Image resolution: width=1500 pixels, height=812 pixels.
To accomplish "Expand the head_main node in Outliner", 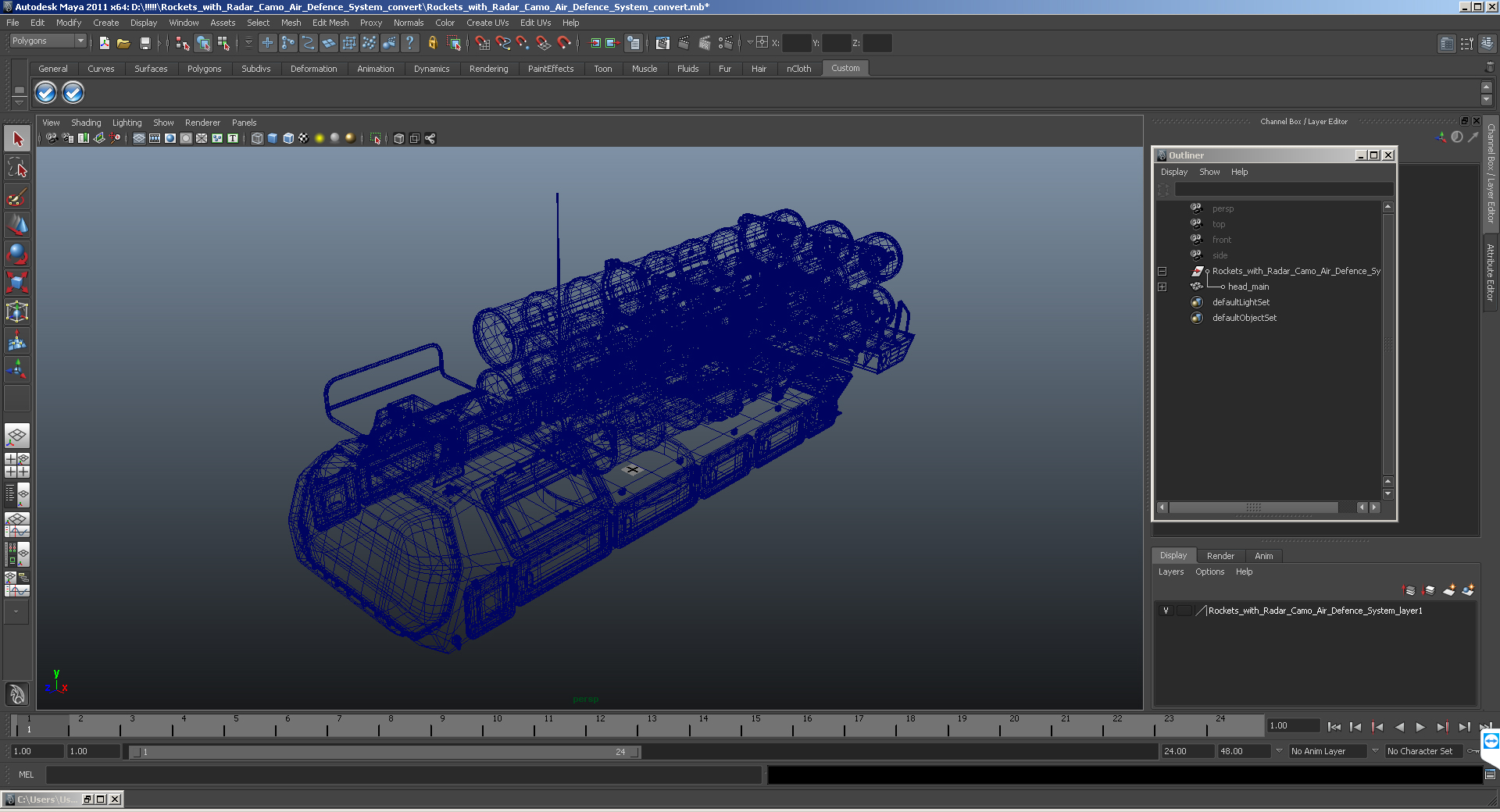I will coord(1162,287).
